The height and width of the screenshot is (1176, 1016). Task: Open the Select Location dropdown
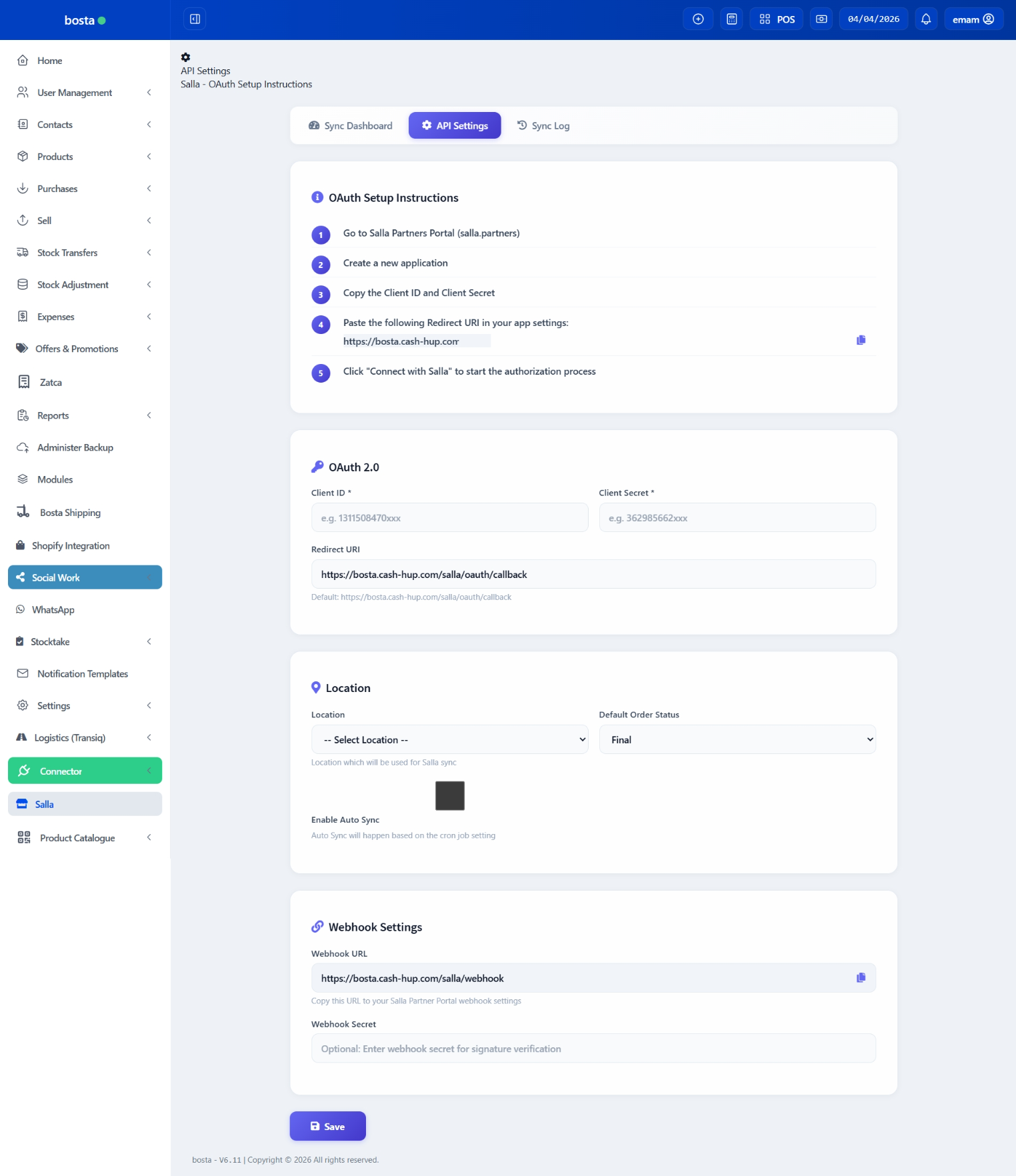[x=449, y=739]
